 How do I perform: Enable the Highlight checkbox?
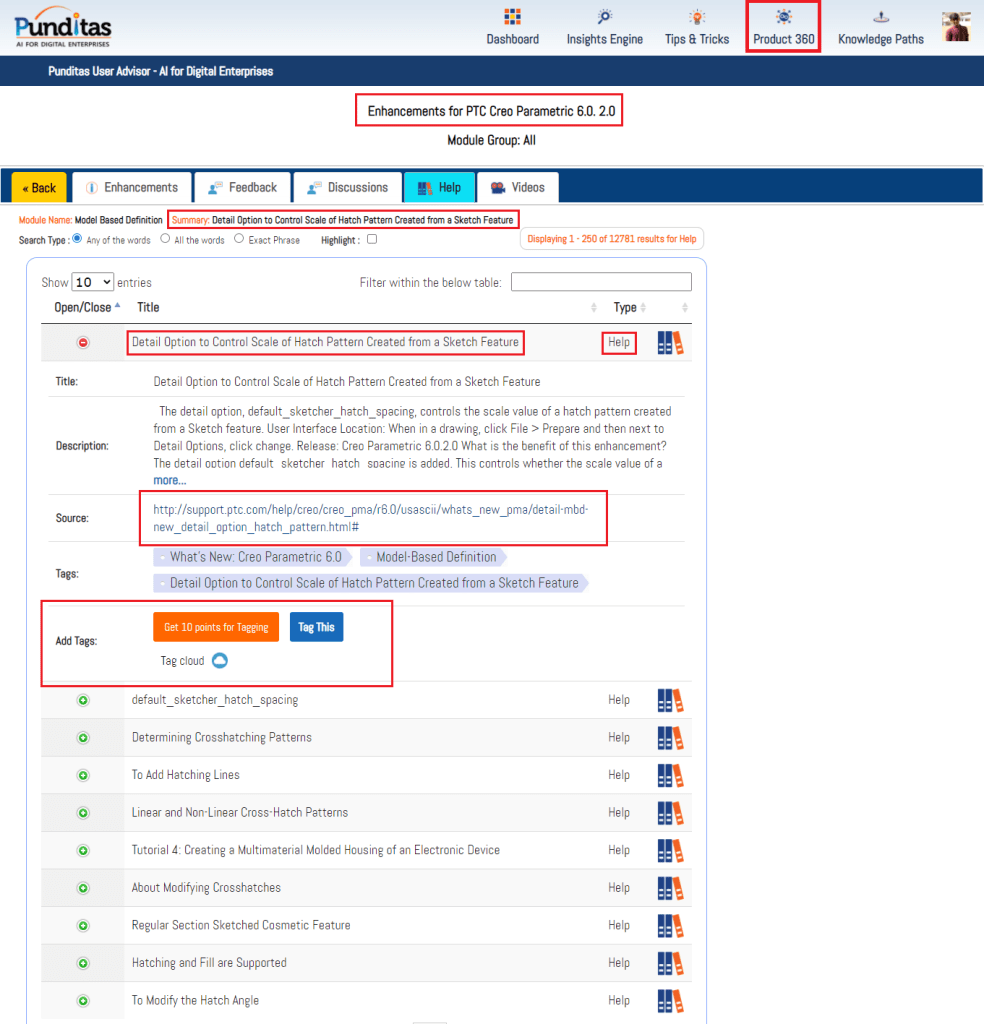point(372,239)
